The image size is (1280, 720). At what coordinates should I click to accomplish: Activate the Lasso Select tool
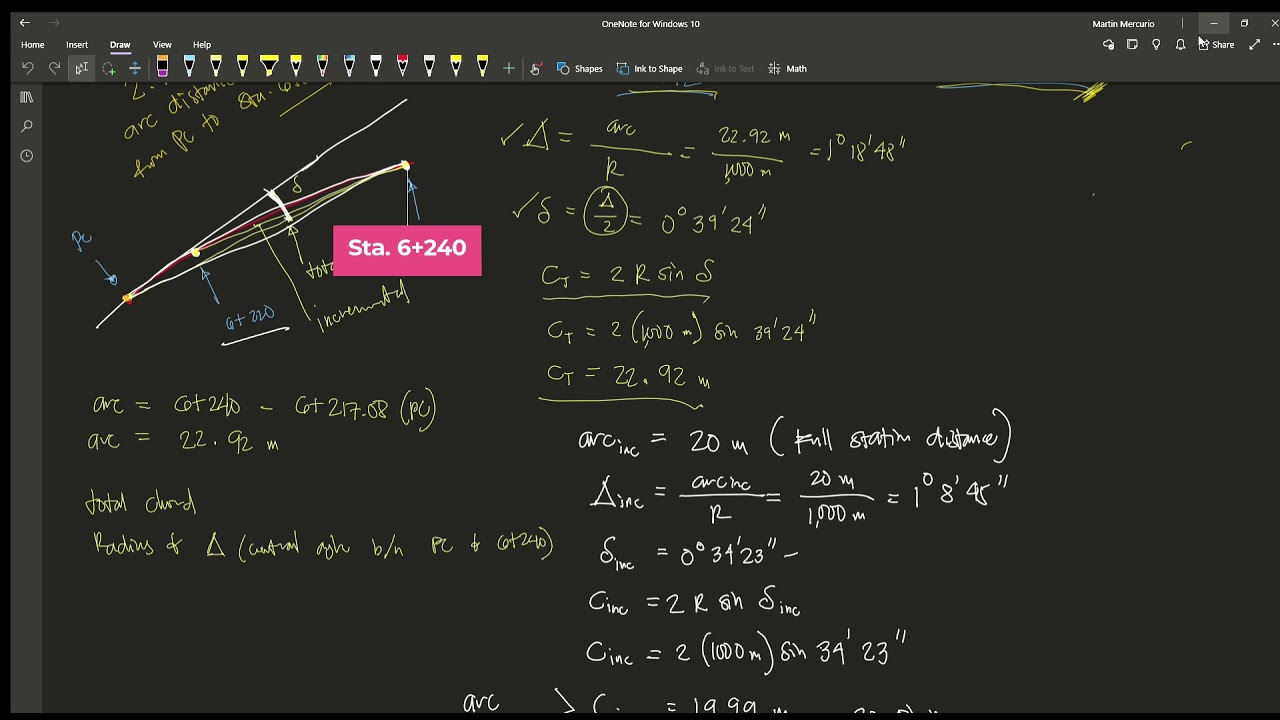tap(108, 68)
